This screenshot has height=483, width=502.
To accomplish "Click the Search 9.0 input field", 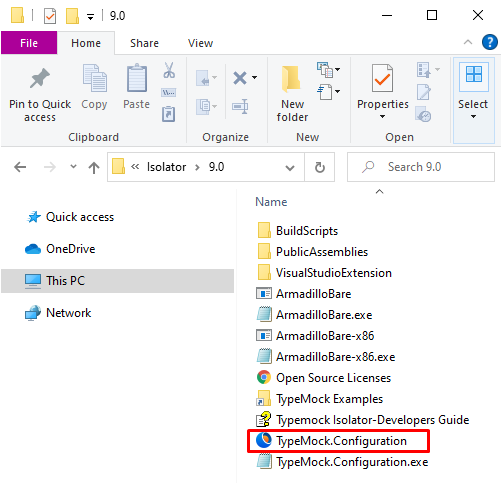I will (421, 167).
